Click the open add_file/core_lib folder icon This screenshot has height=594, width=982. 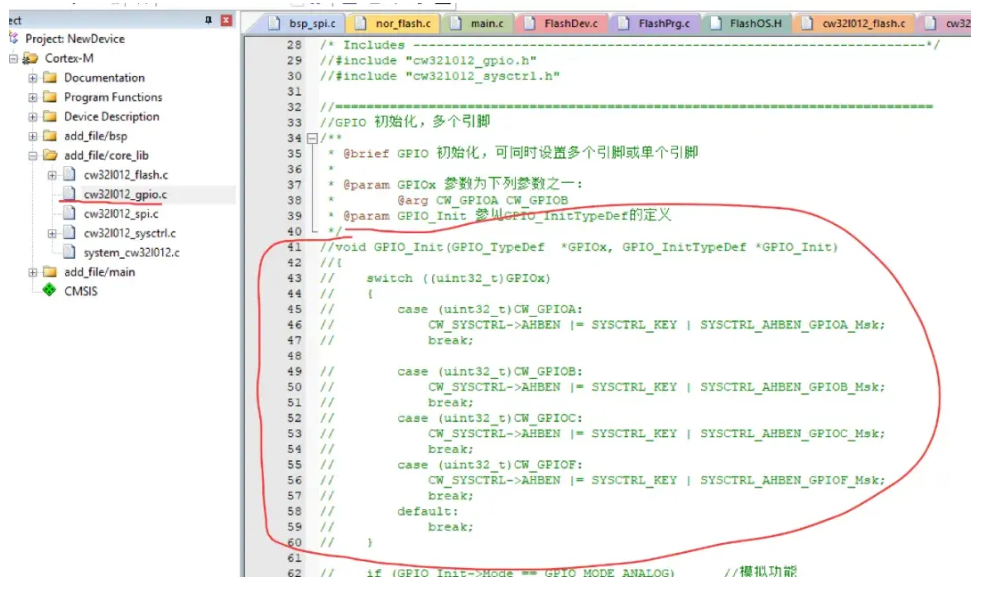pyautogui.click(x=50, y=155)
